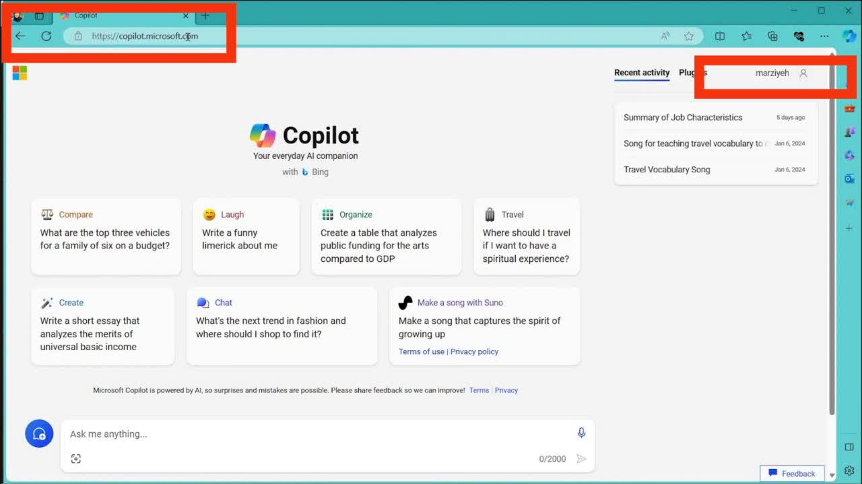This screenshot has height=484, width=862.
Task: Open the read aloud icon in address bar
Action: (x=665, y=36)
